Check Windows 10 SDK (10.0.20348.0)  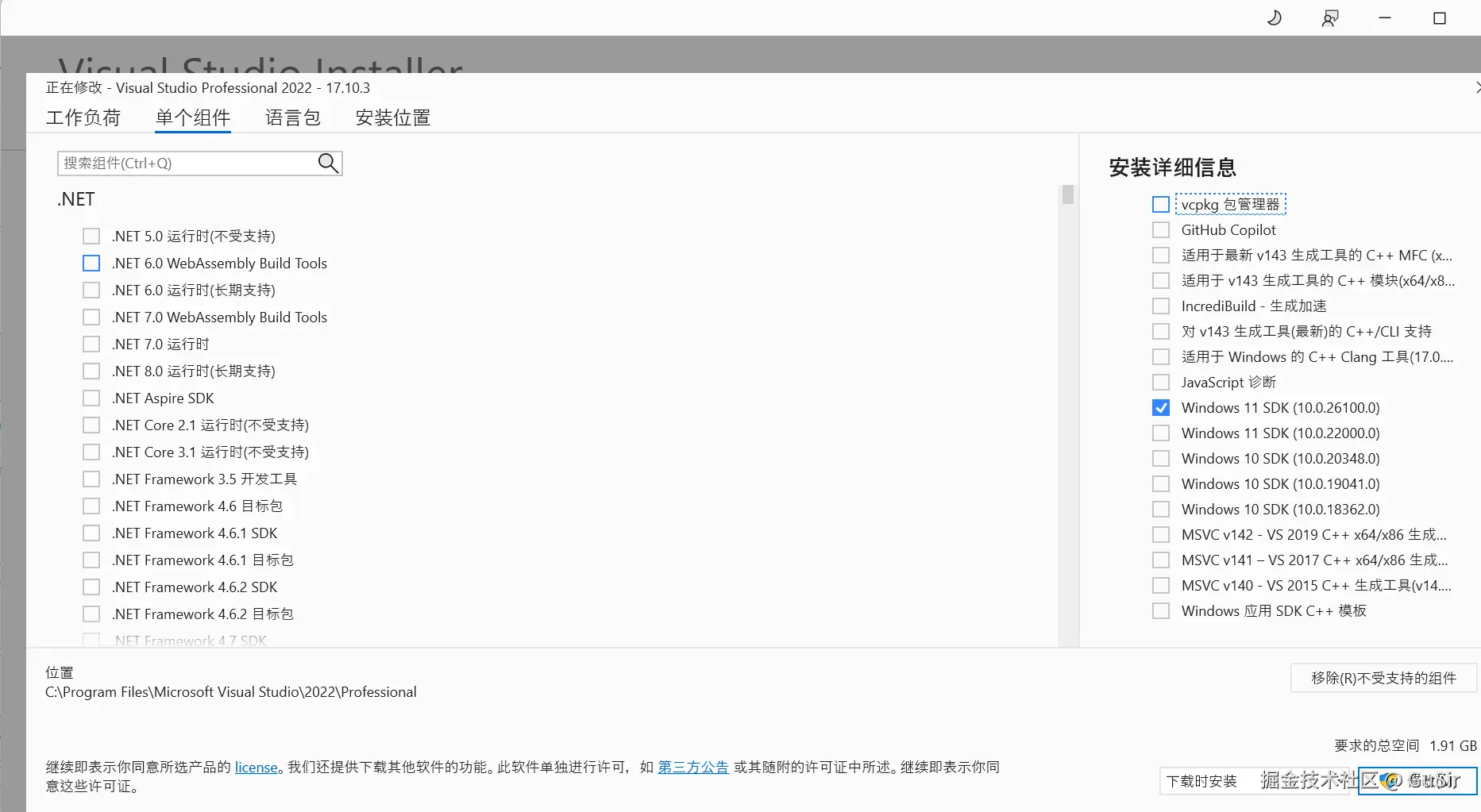point(1161,459)
